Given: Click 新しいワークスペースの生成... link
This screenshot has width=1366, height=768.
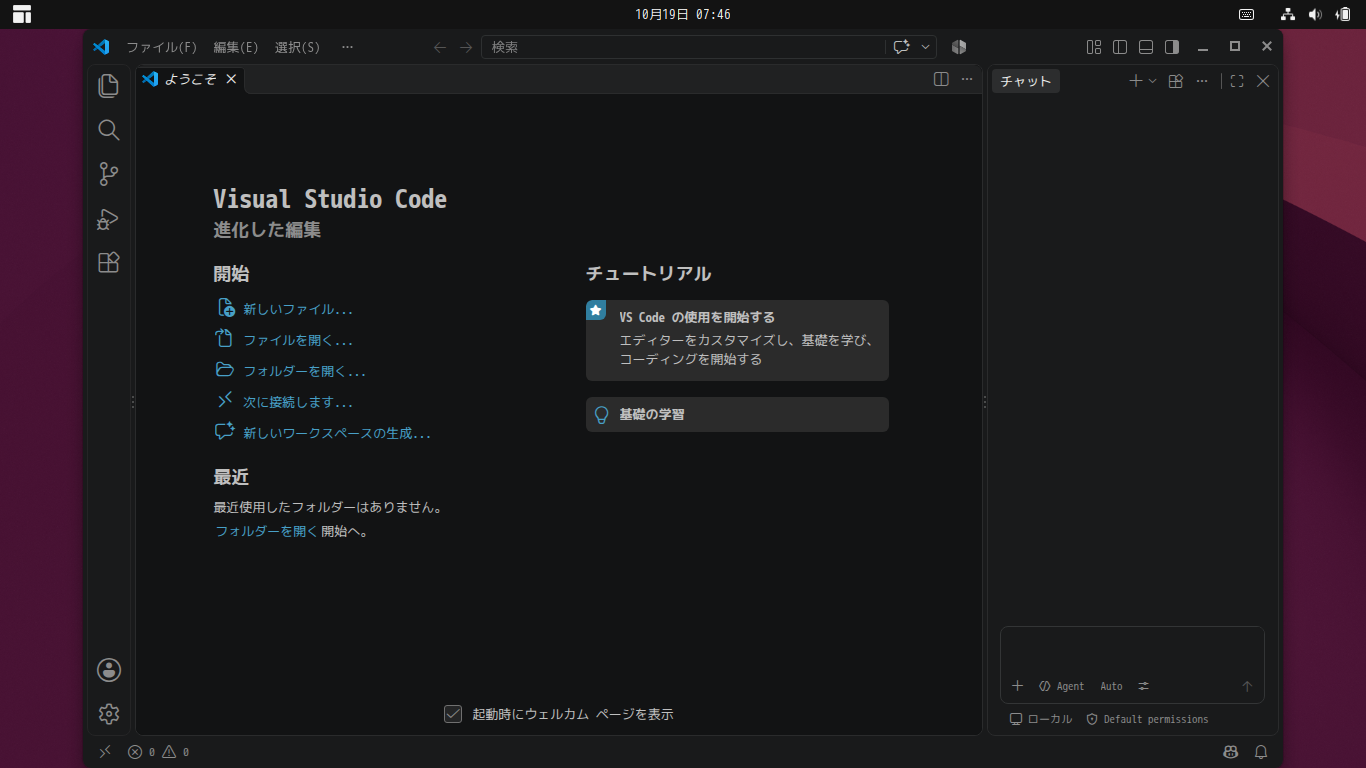Looking at the screenshot, I should pos(337,433).
